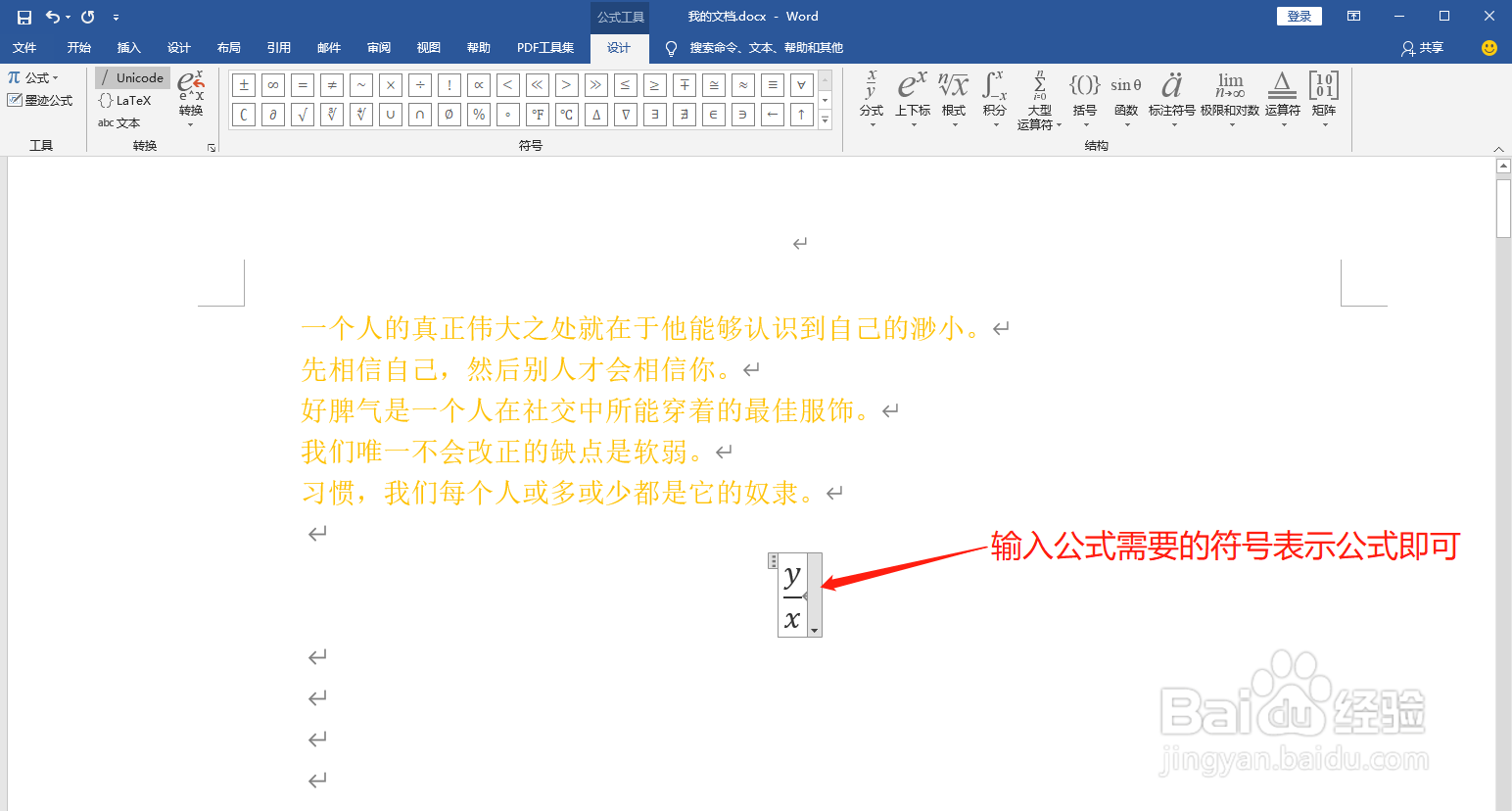Insert the less-than-or-equal symbol

point(626,85)
